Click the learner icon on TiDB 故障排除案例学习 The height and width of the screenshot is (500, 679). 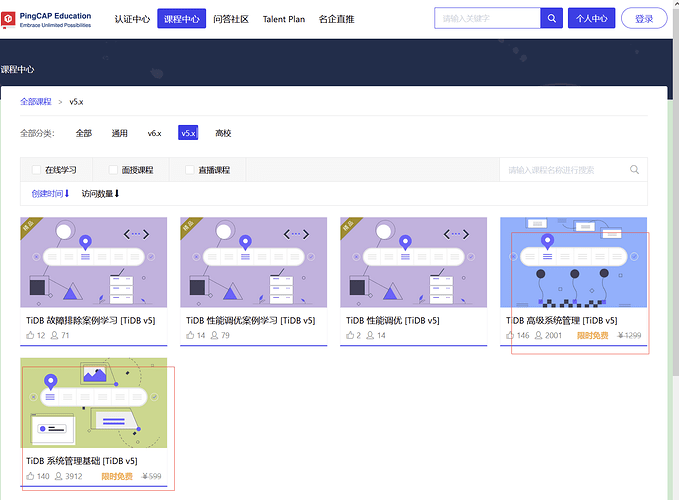(x=55, y=335)
